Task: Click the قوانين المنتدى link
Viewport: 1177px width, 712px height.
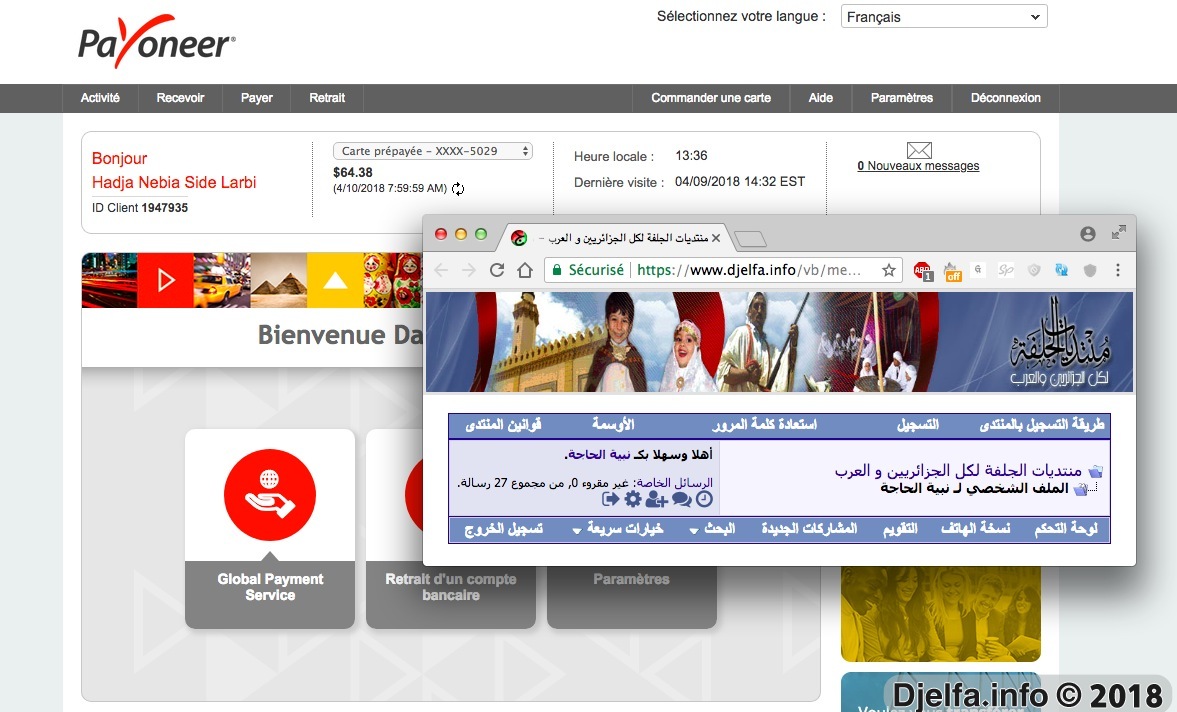Action: point(503,425)
